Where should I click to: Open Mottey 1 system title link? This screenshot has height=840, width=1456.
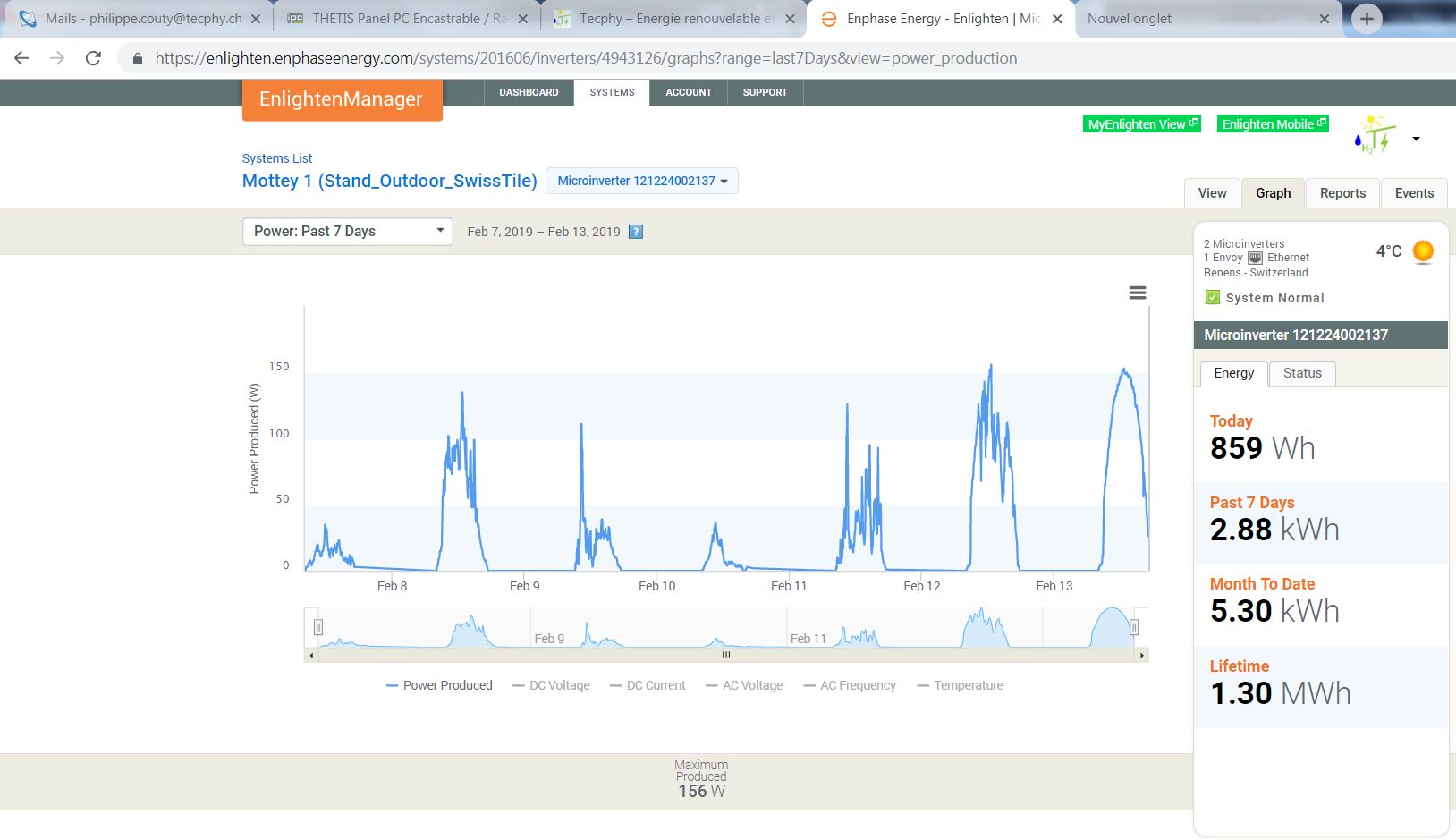pos(390,181)
